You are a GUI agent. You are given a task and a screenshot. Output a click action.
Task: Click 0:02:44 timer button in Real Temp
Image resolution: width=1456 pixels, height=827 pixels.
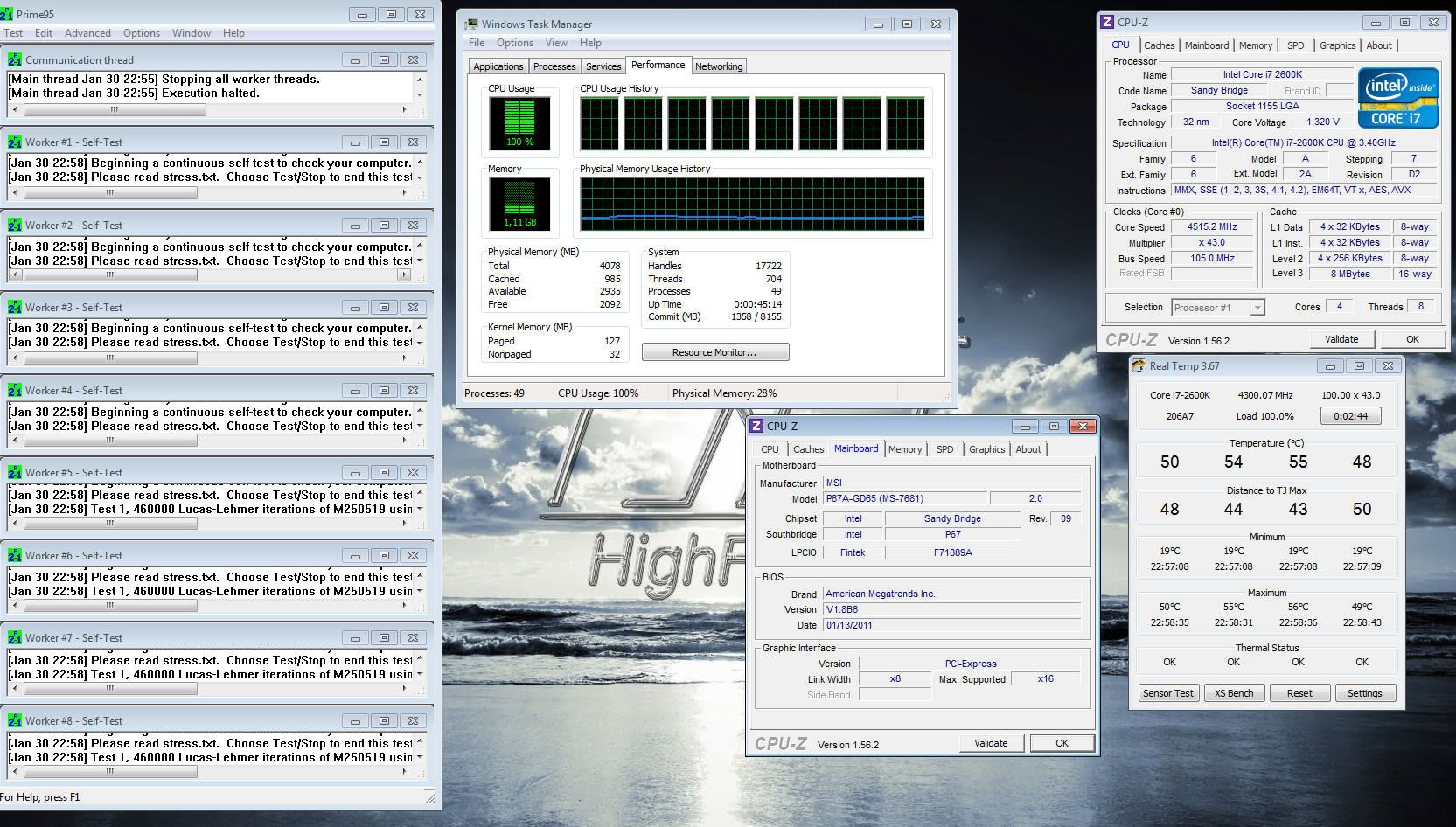click(x=1350, y=416)
